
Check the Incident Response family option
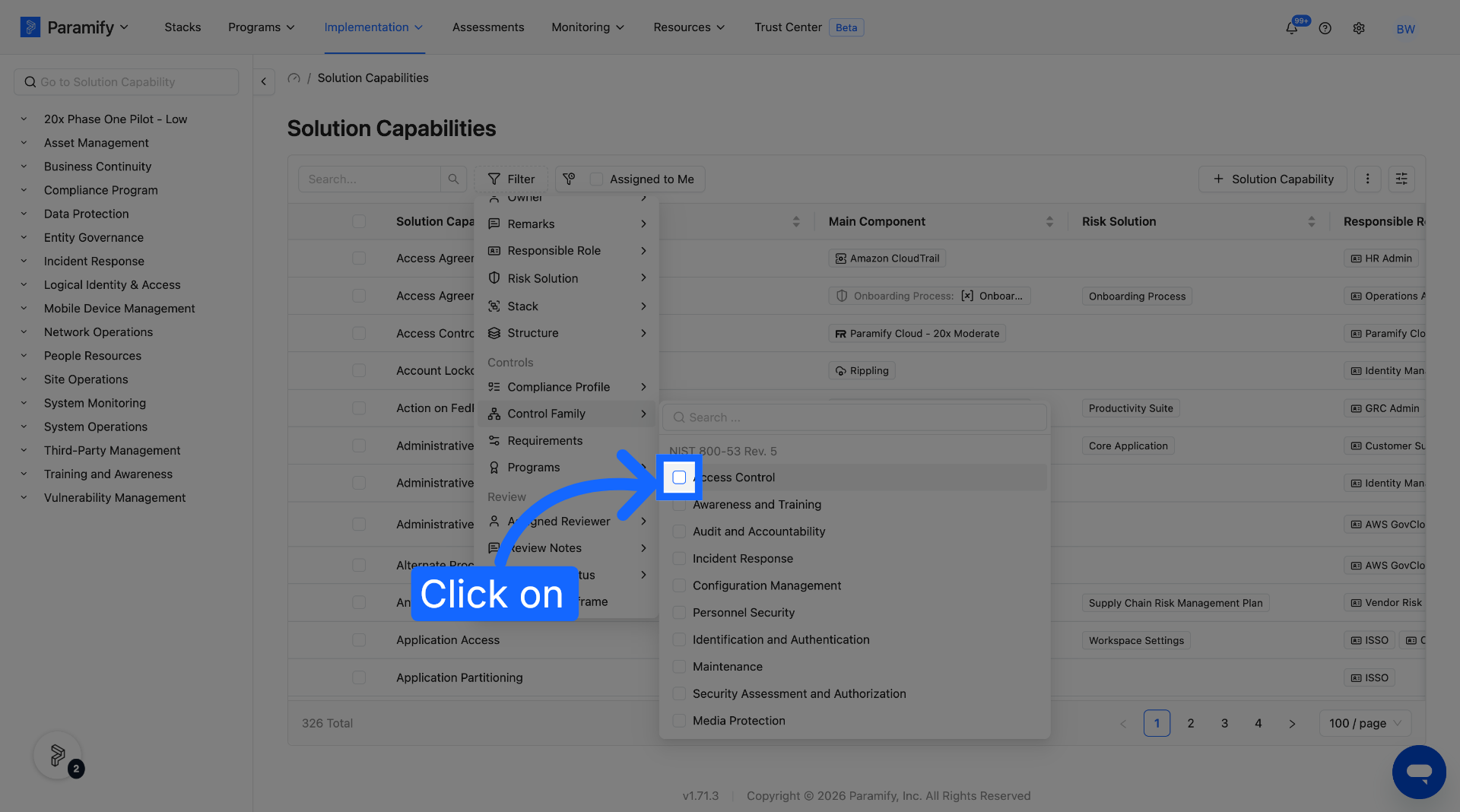(x=679, y=559)
